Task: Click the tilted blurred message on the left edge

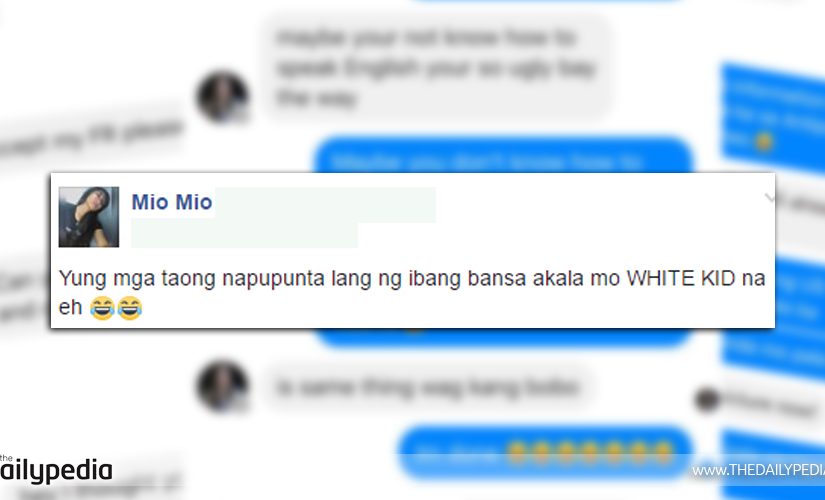Action: (92, 138)
